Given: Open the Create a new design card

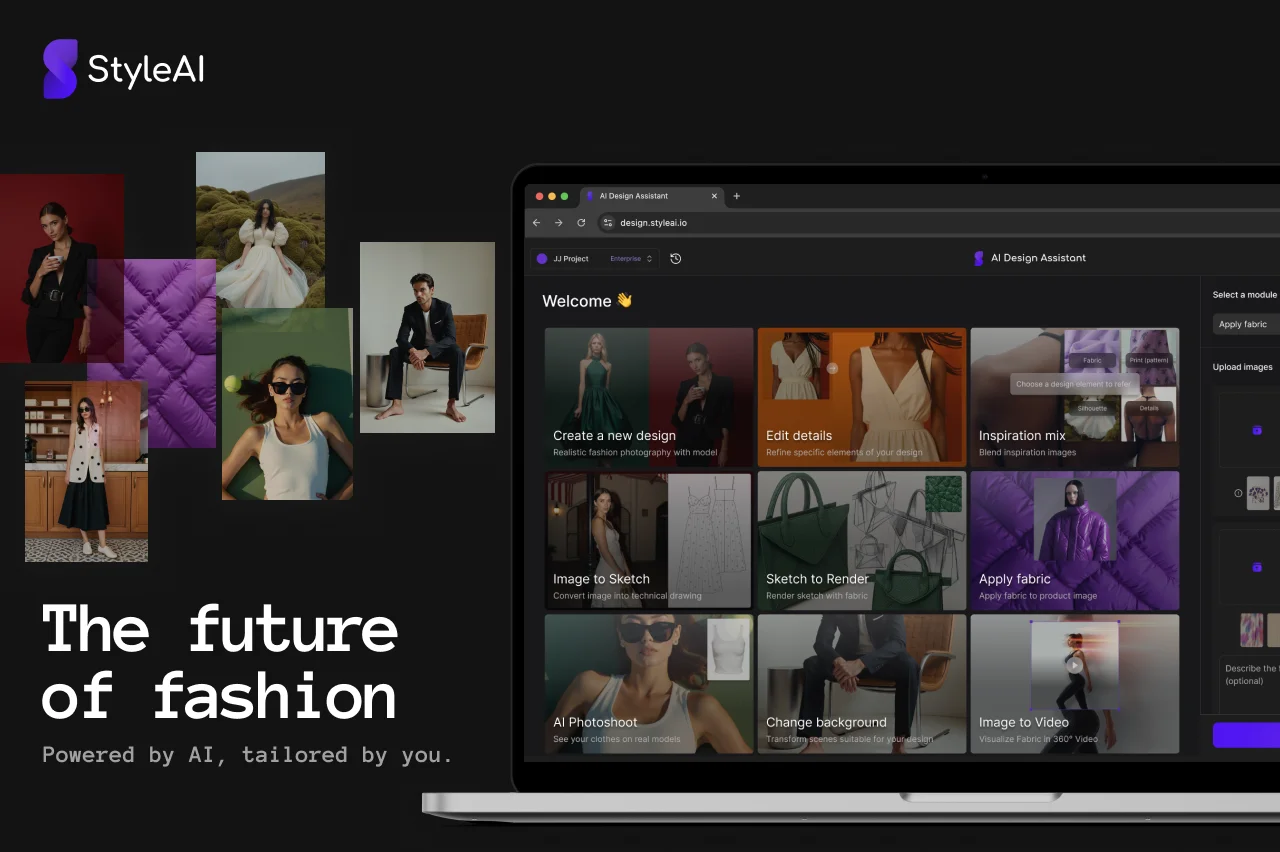Looking at the screenshot, I should [x=649, y=397].
